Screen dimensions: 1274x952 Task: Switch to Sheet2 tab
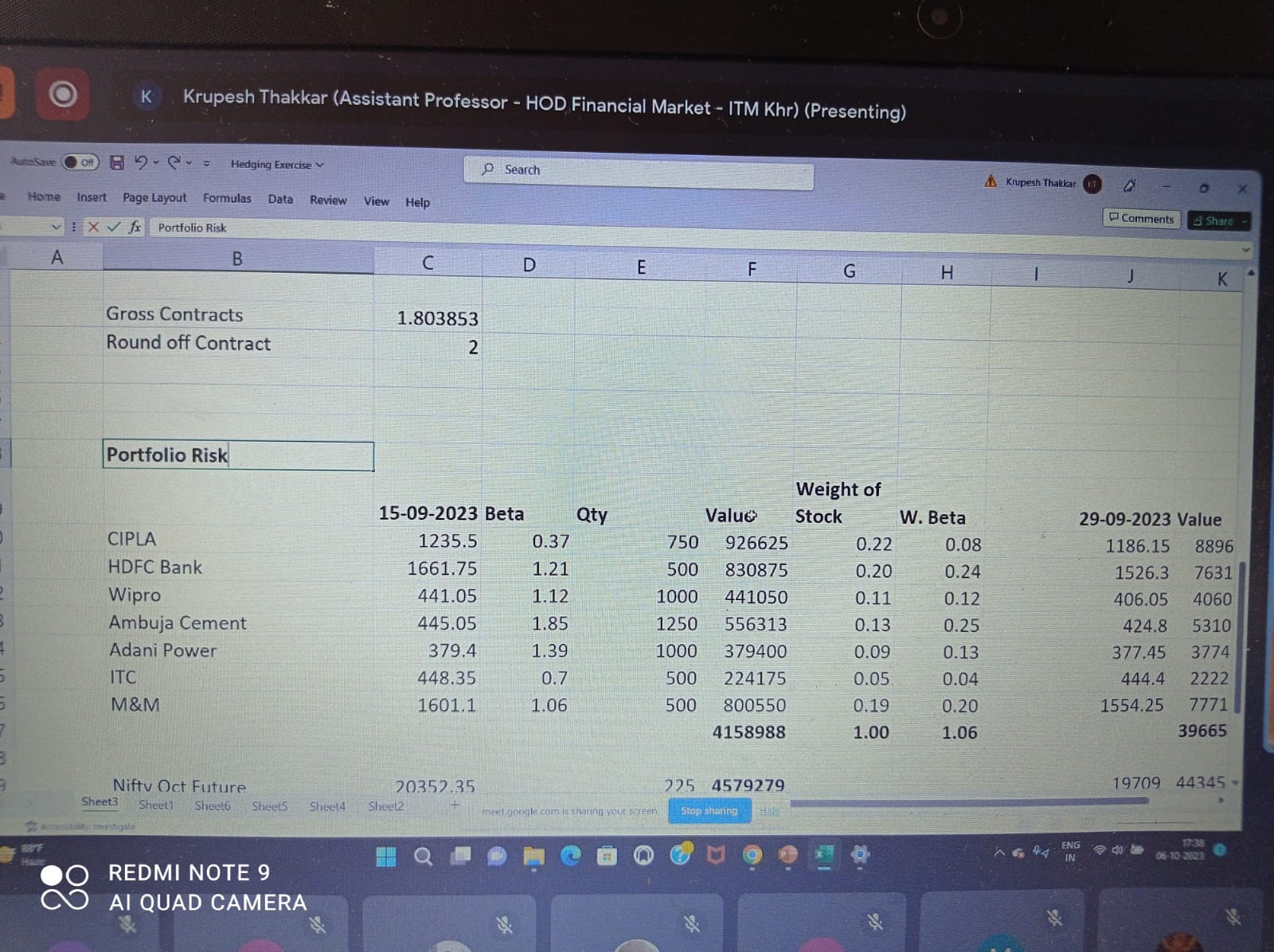[385, 806]
